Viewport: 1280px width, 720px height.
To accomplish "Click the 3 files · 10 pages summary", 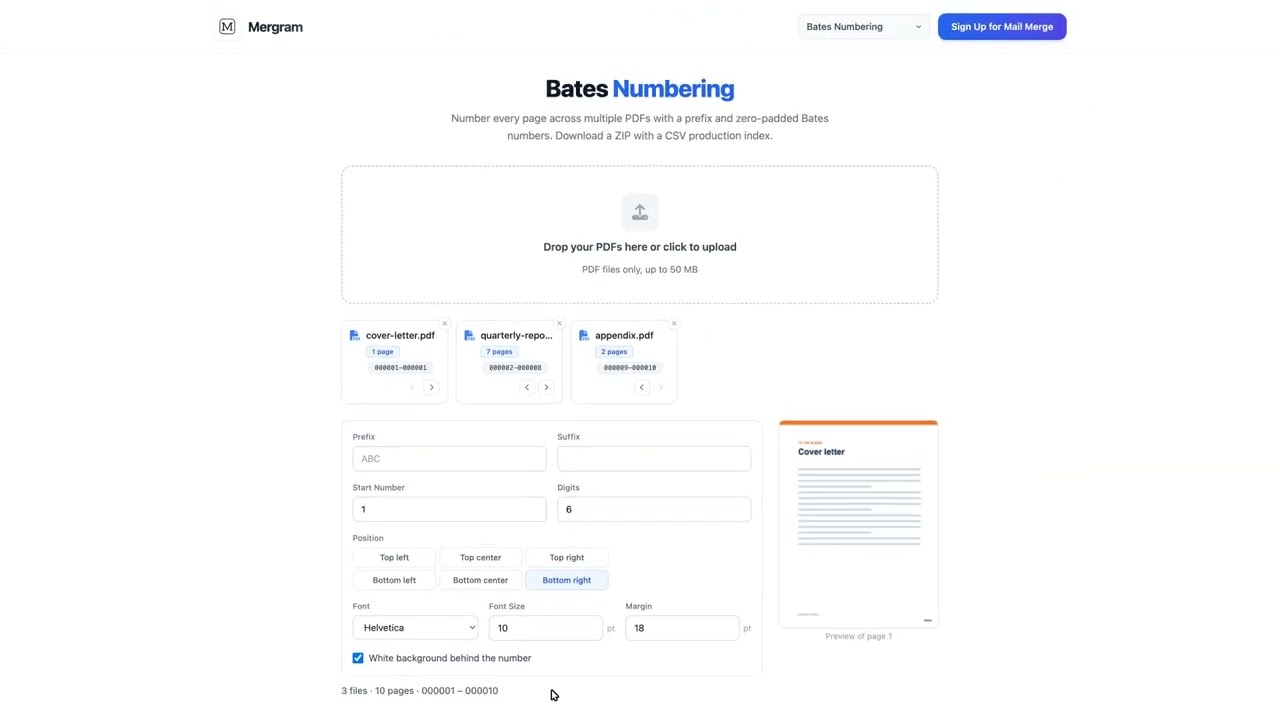I will pos(420,691).
